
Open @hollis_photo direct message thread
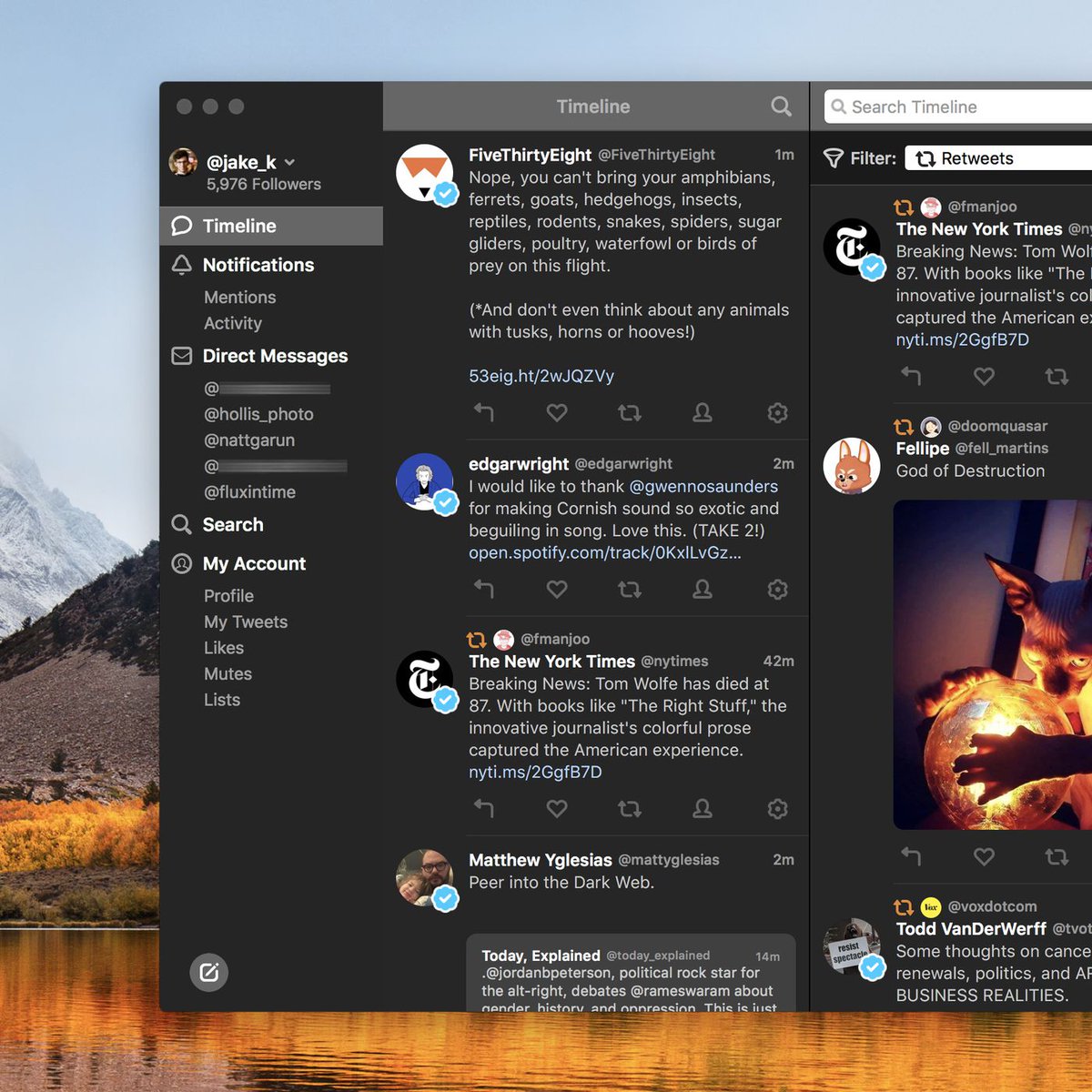[x=258, y=414]
